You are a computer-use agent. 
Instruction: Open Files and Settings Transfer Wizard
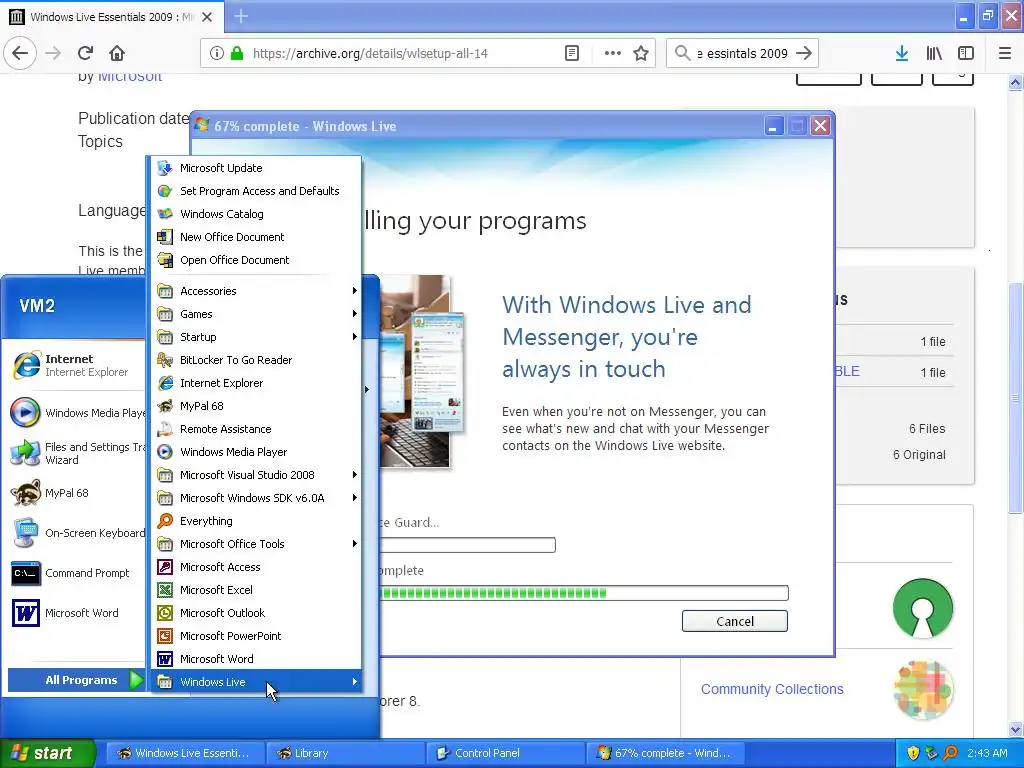click(x=76, y=453)
